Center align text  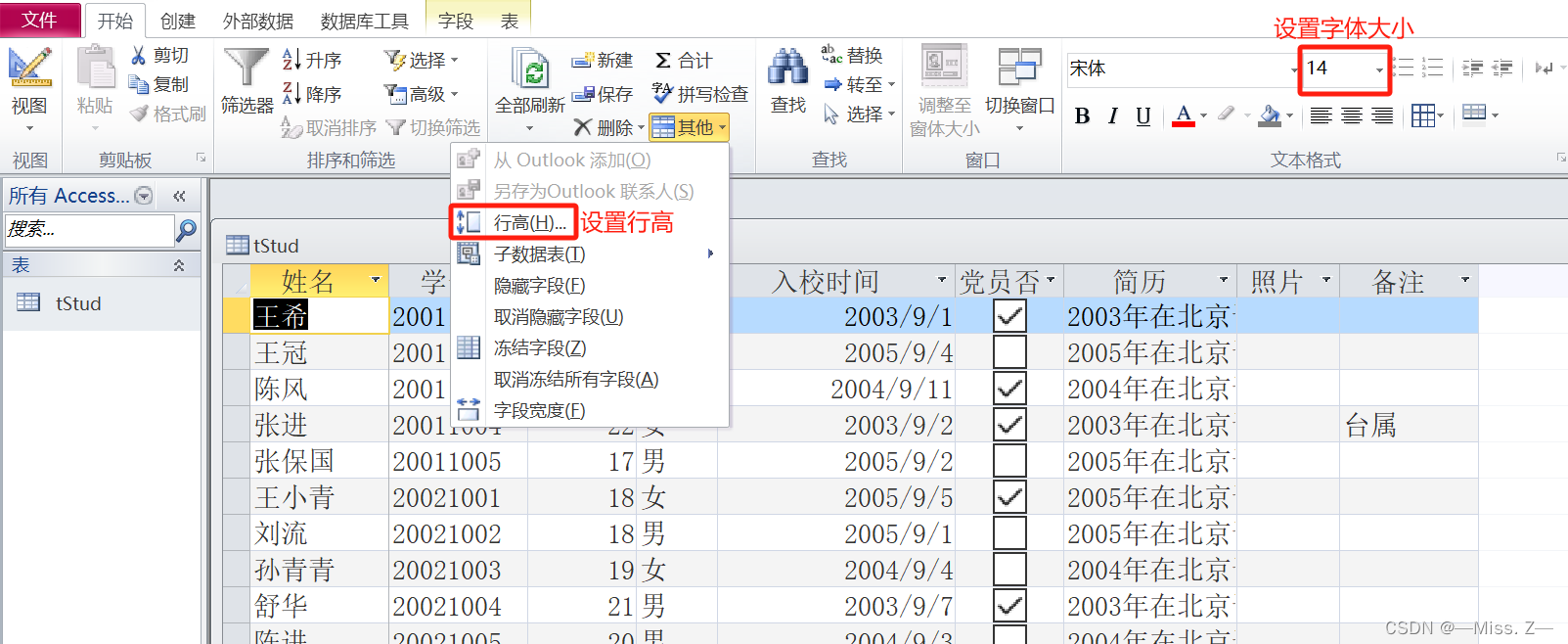pos(1352,115)
